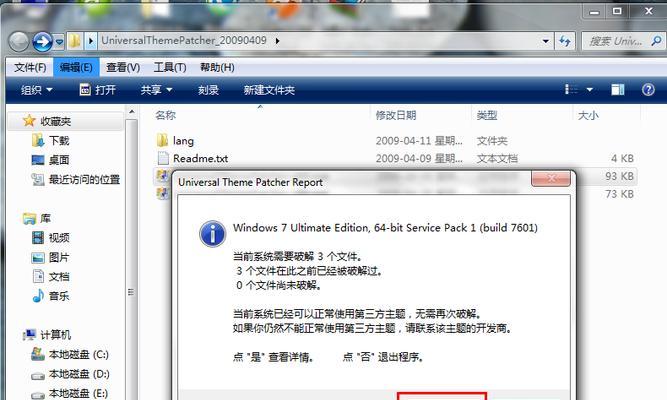Click the 图片 library icon
The image size is (667, 400).
pos(38,257)
